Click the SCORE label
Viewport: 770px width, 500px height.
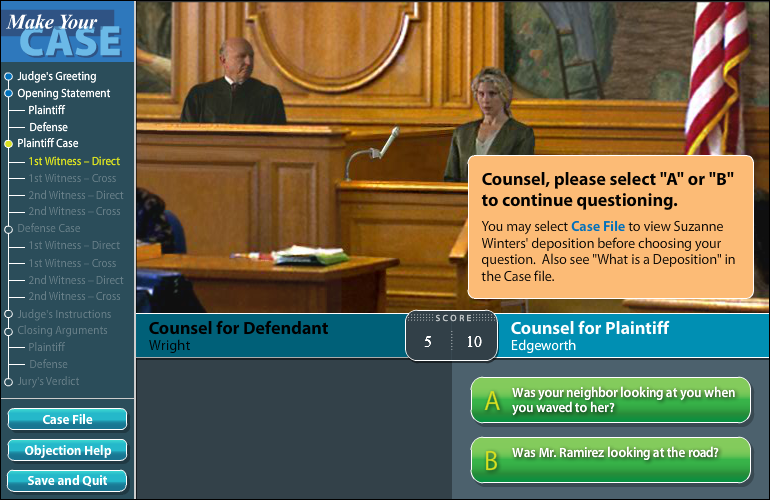pyautogui.click(x=453, y=318)
